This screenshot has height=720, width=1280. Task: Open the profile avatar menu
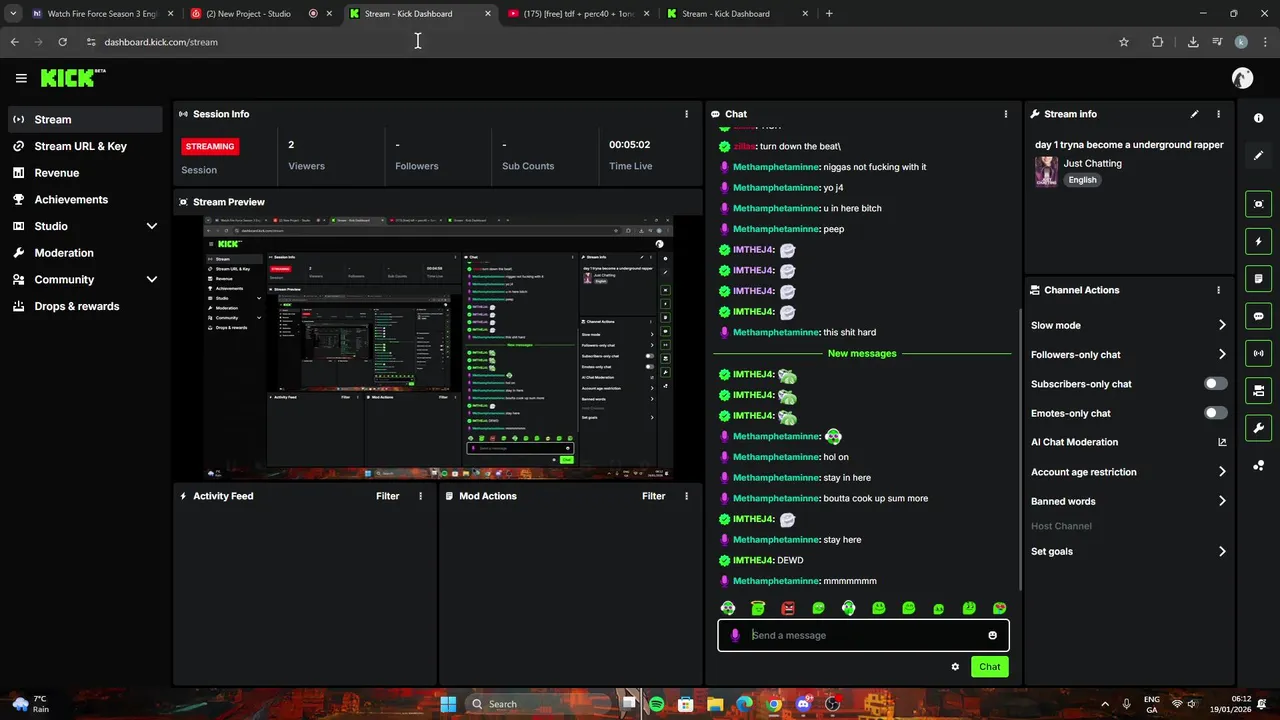pos(1242,78)
